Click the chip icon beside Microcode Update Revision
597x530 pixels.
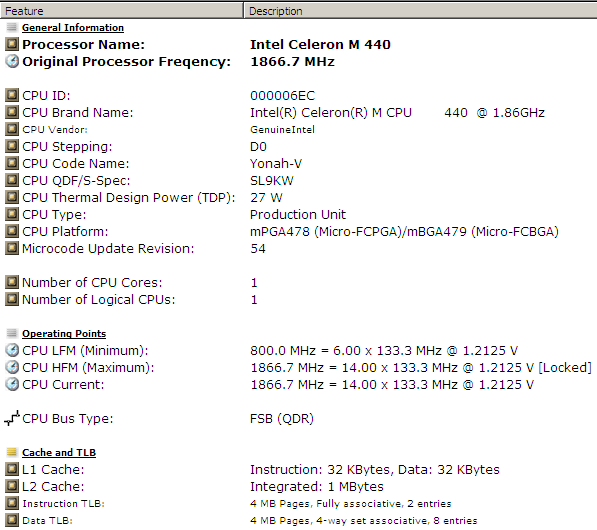pos(12,248)
